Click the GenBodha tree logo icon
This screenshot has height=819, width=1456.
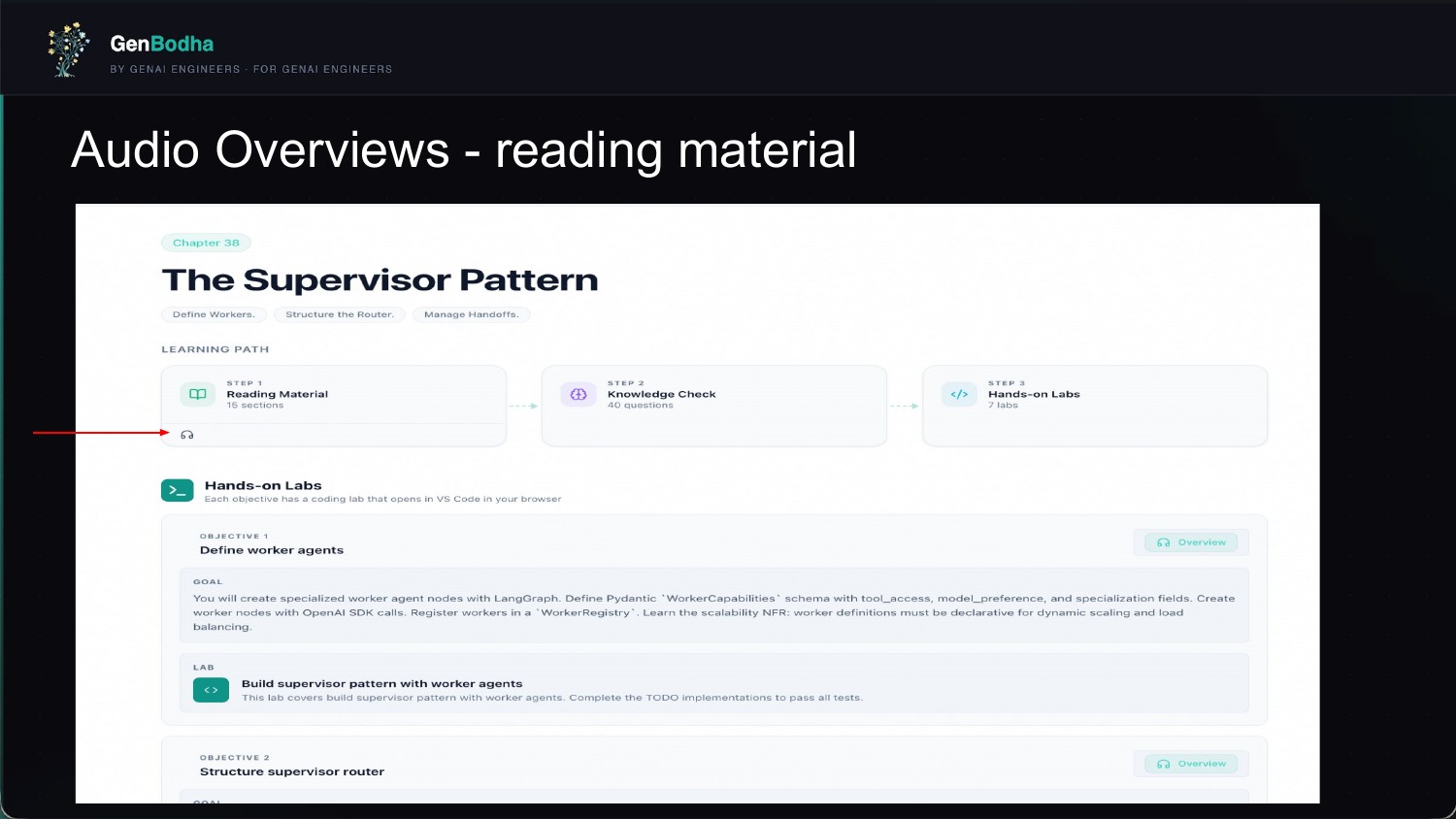[67, 50]
